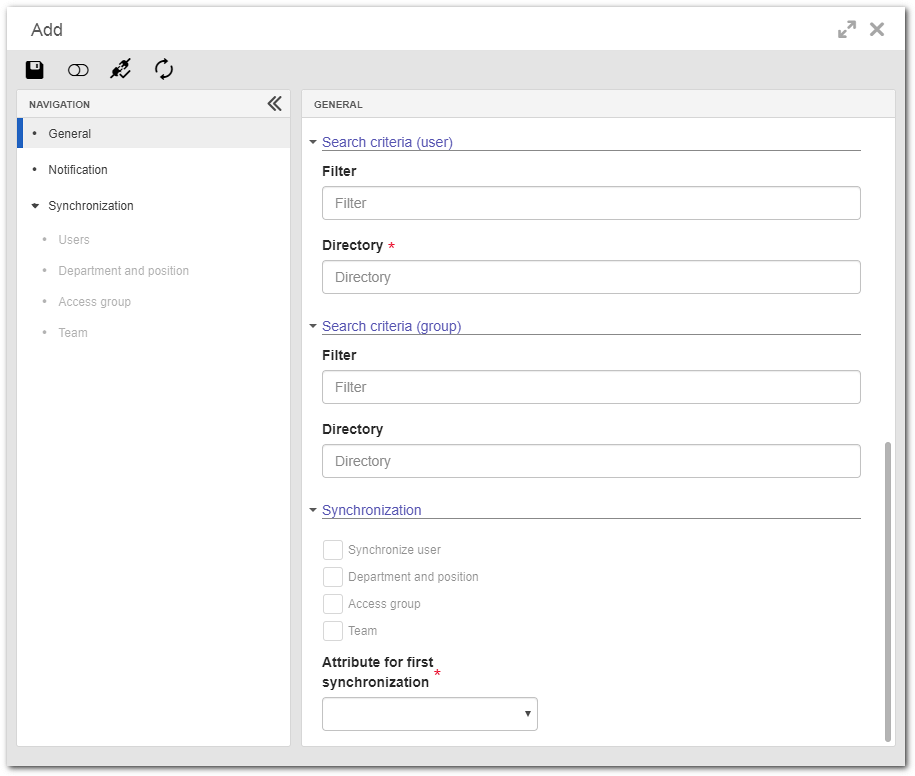Click the test connection plug icon

coord(121,69)
